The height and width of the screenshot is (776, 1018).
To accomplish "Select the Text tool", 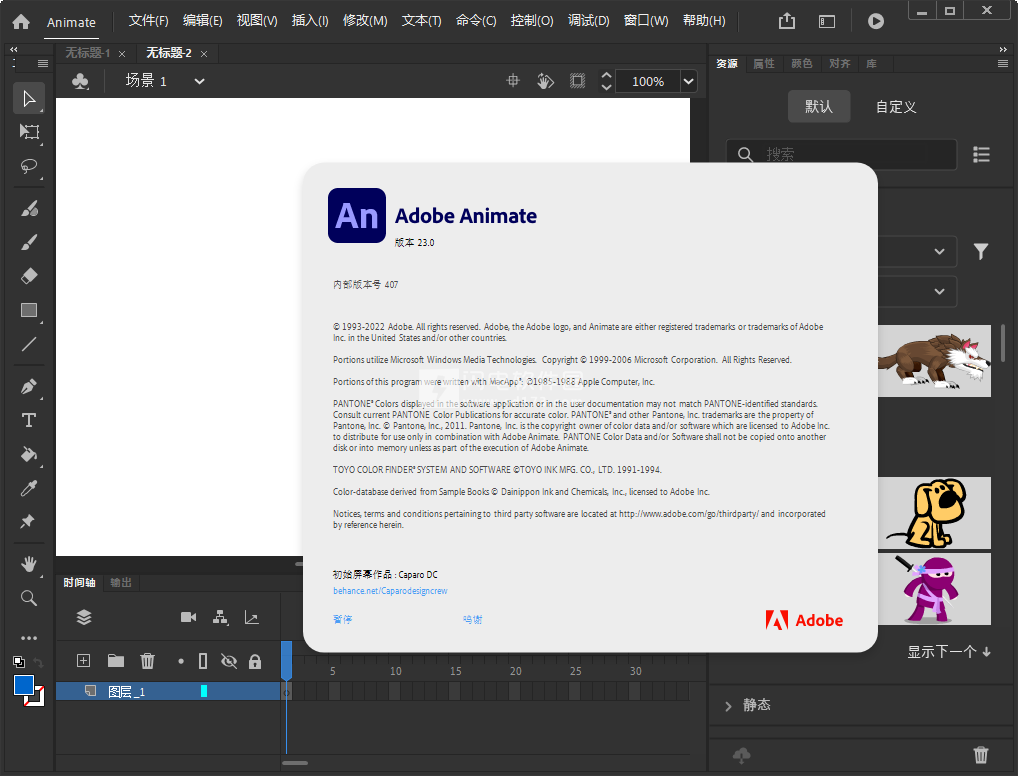I will coord(29,420).
